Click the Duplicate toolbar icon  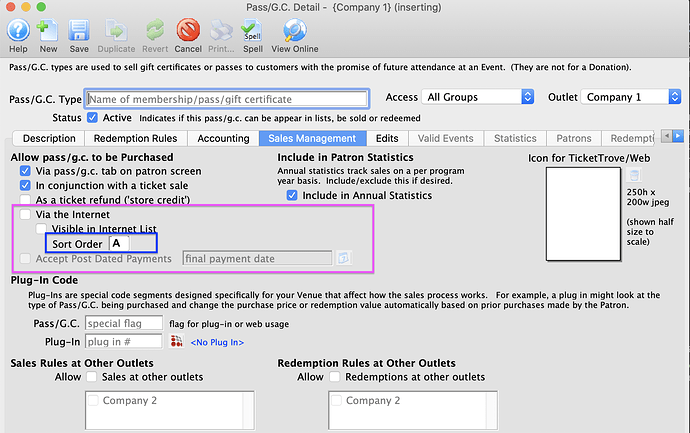pos(116,31)
